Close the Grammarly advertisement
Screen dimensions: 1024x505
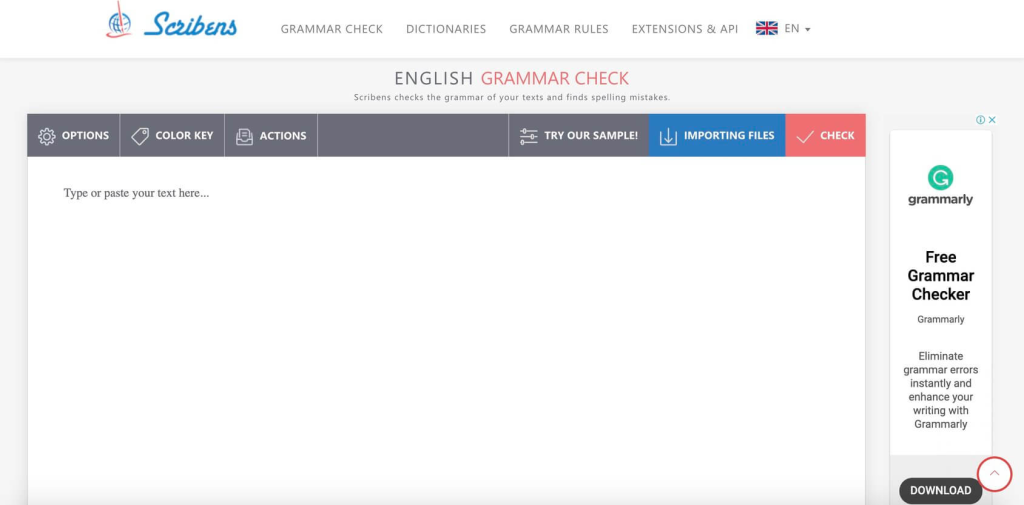(992, 120)
